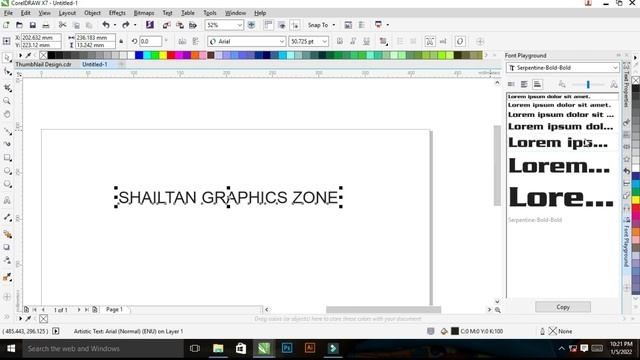Save the document using the floppy icon

tap(33, 25)
